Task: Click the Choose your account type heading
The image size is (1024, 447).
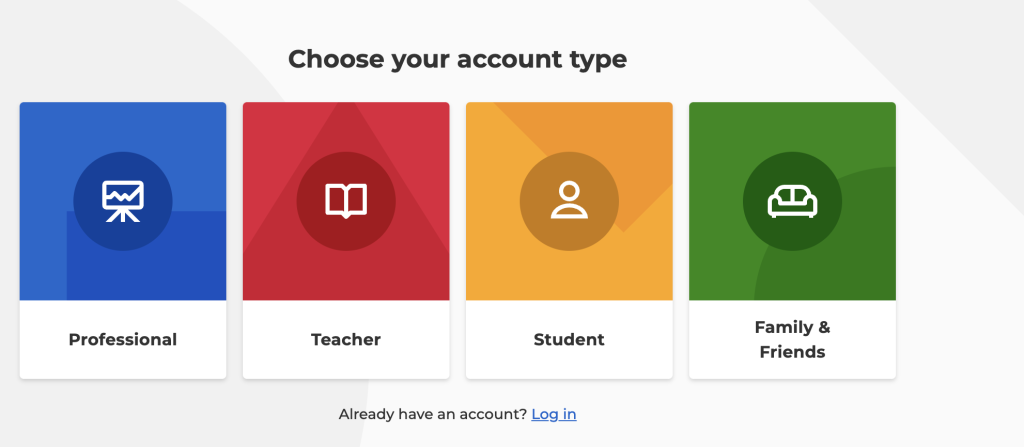Action: pyautogui.click(x=458, y=59)
